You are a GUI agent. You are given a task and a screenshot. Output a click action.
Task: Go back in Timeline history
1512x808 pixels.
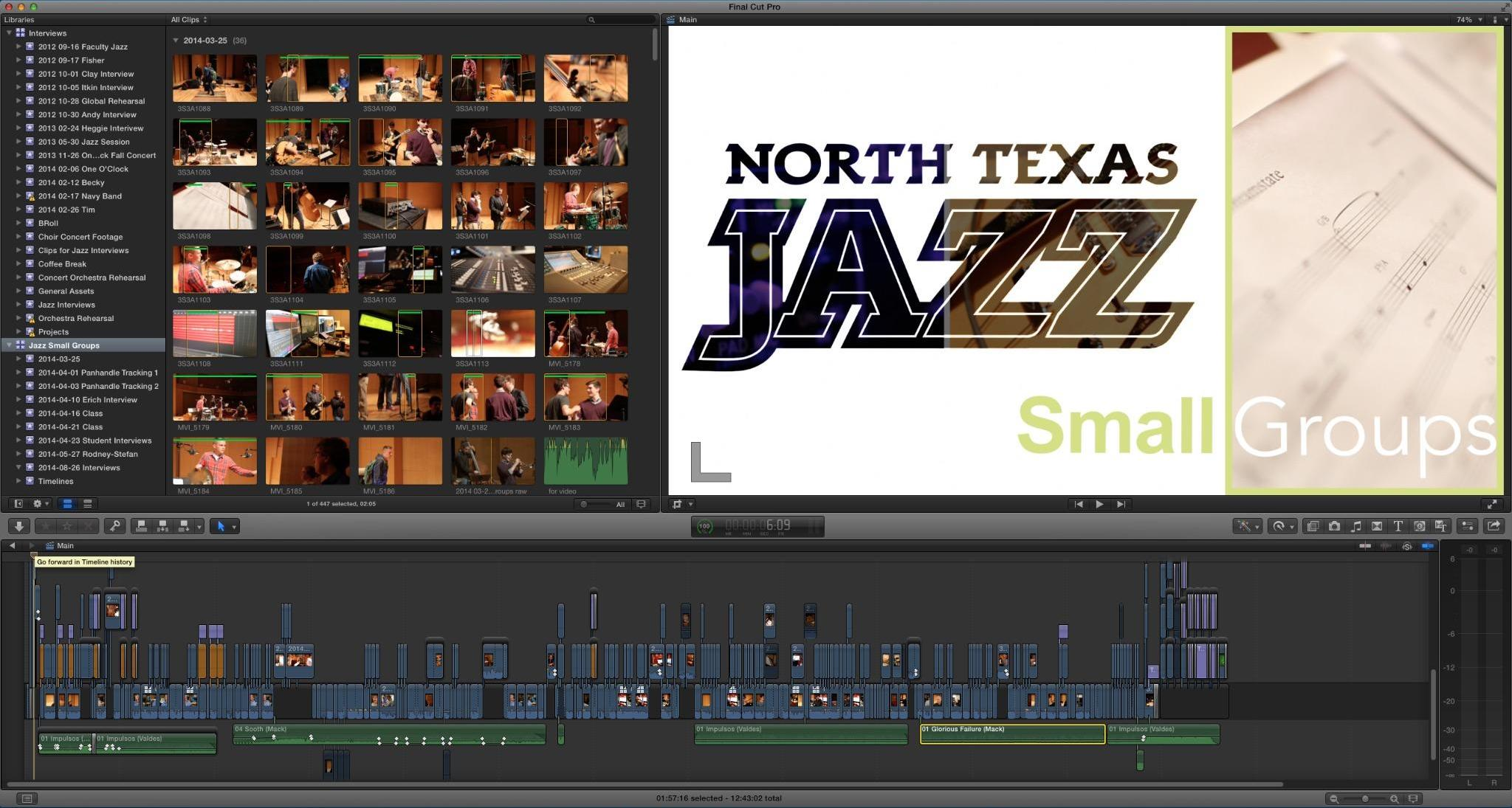[12, 545]
